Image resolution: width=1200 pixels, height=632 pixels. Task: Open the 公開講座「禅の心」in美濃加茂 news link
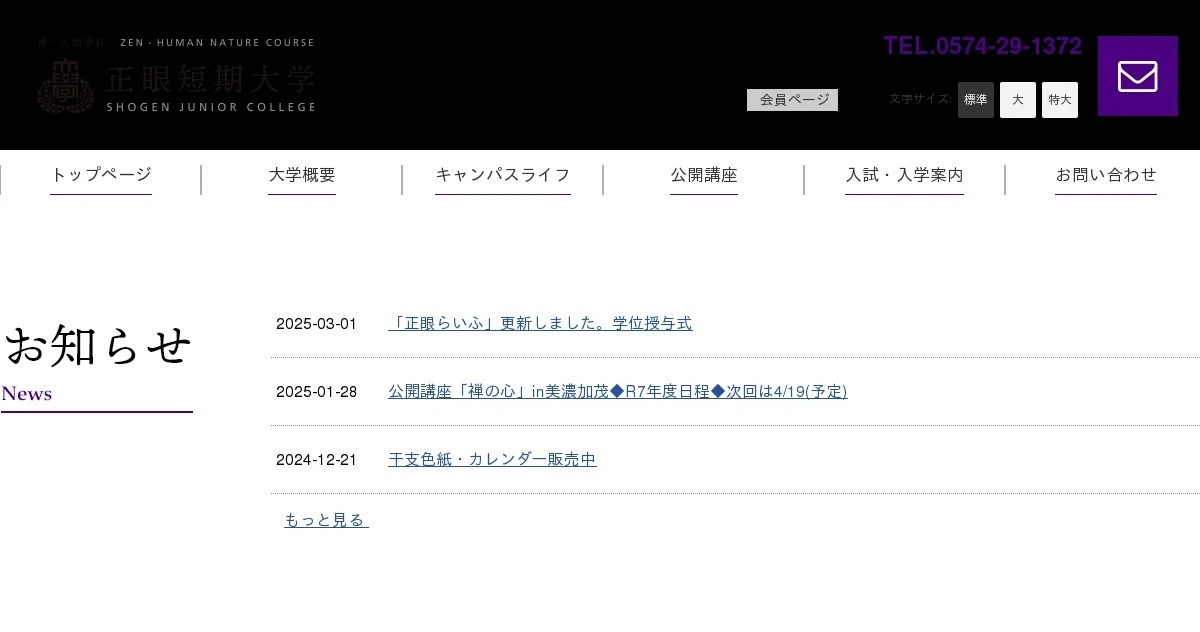[x=618, y=391]
